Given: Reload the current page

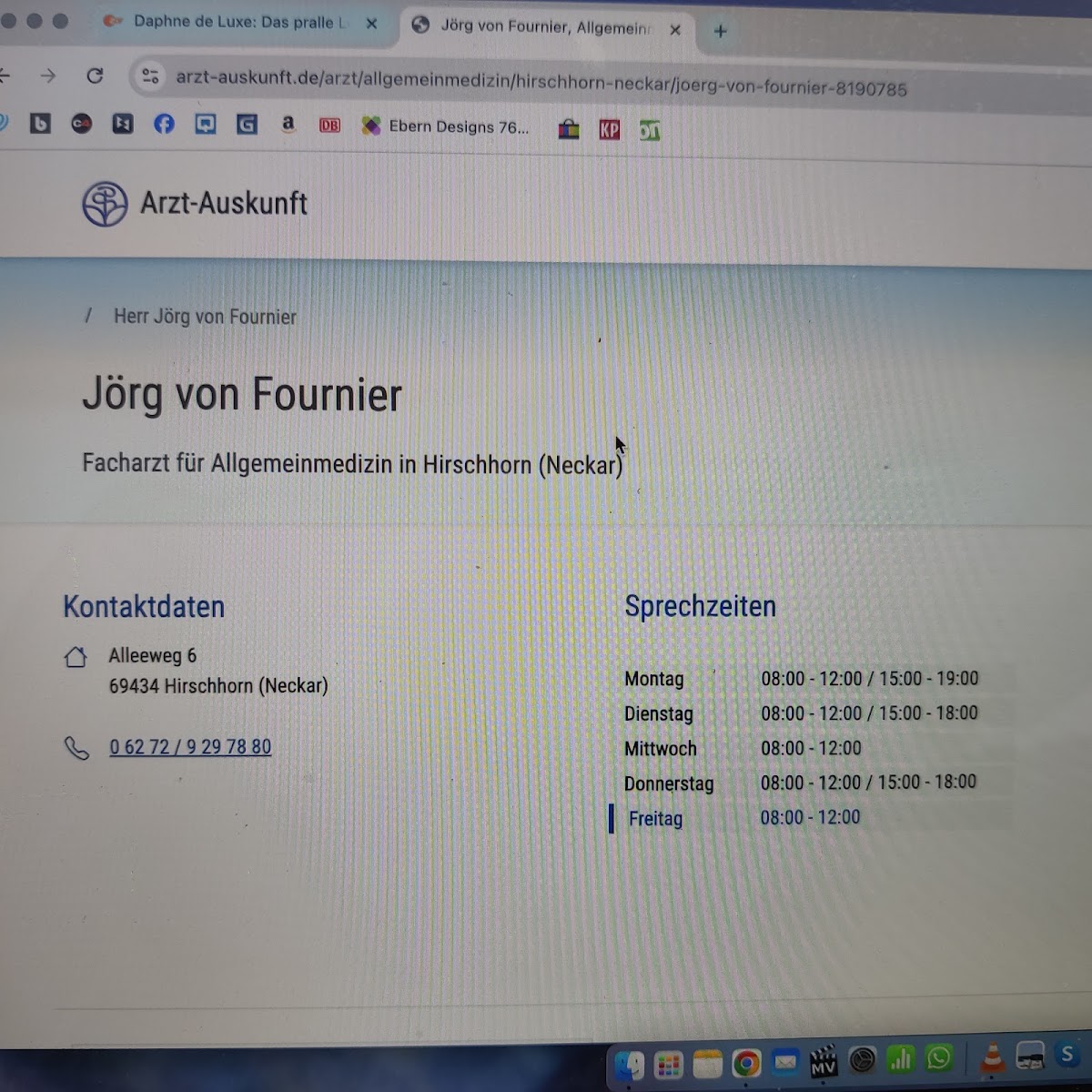Looking at the screenshot, I should [95, 76].
